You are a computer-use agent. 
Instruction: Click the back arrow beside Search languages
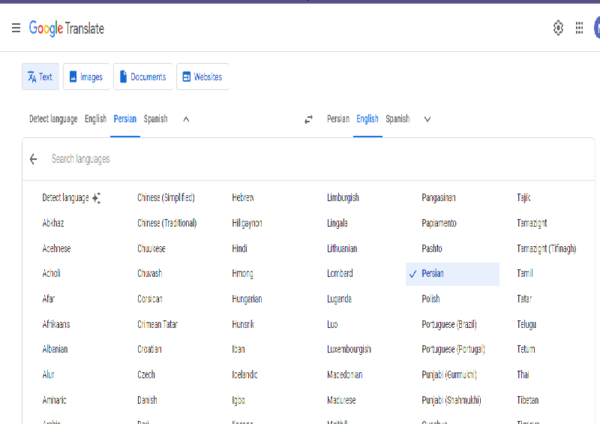[34, 159]
